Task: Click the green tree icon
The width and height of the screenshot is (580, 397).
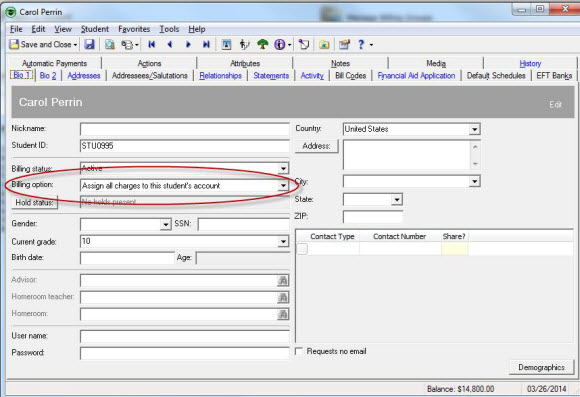Action: coord(263,45)
